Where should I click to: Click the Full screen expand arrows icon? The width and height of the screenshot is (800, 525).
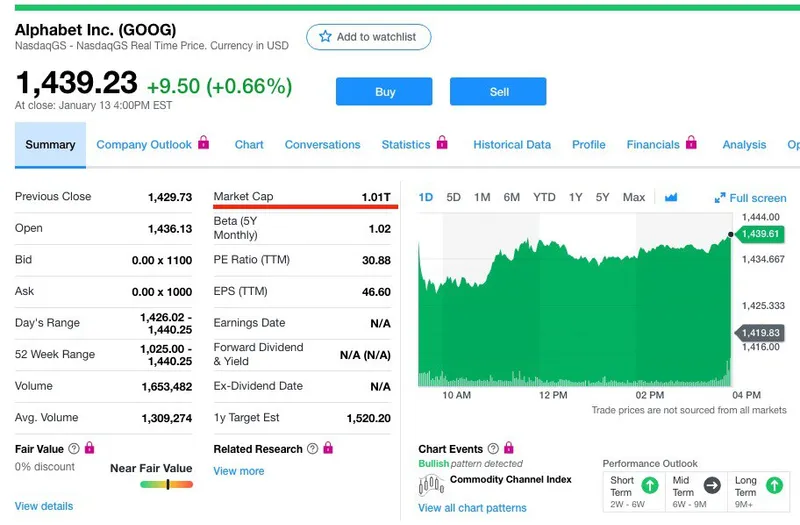pyautogui.click(x=720, y=198)
